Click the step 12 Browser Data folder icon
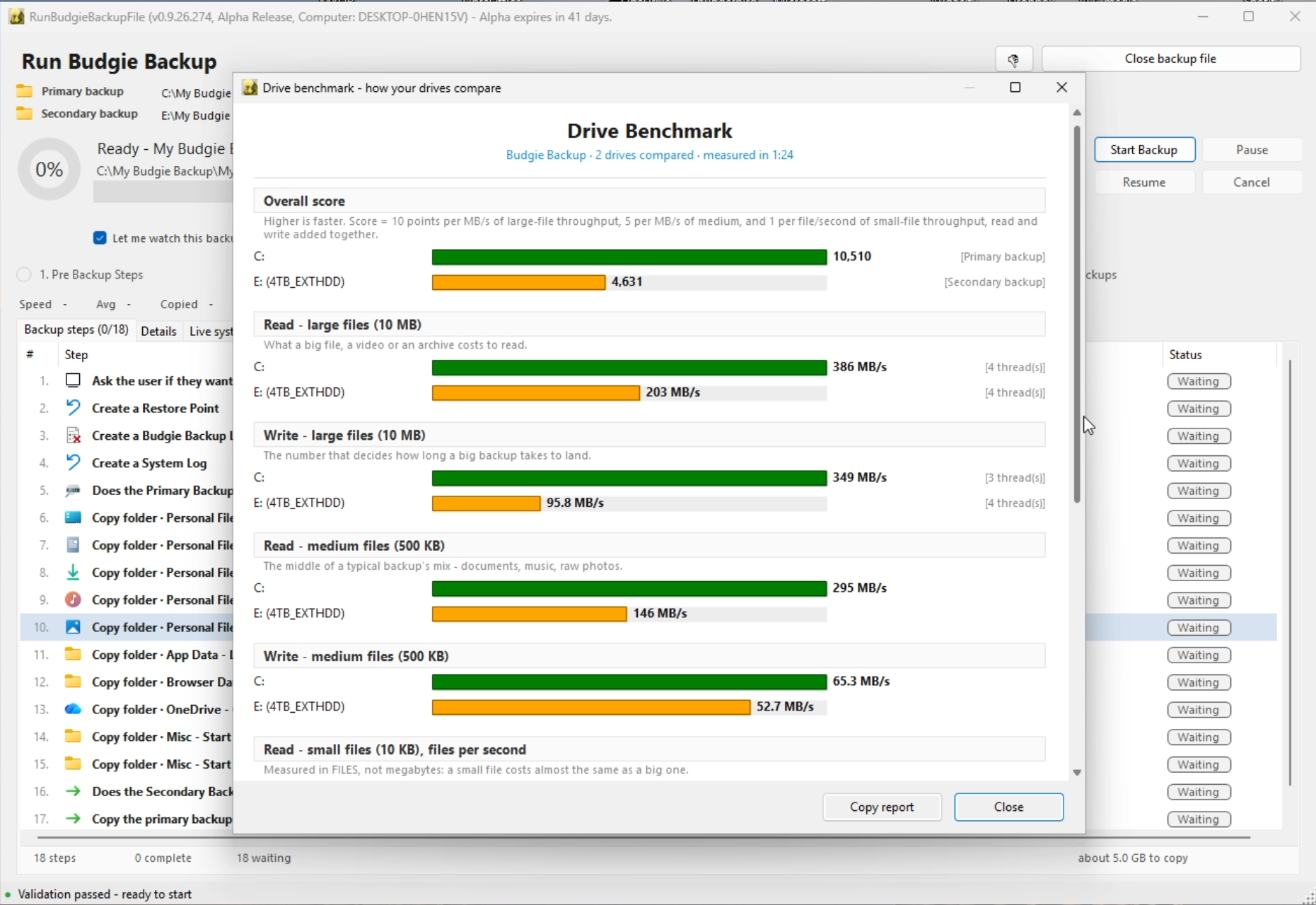Viewport: 1316px width, 905px height. click(x=73, y=682)
